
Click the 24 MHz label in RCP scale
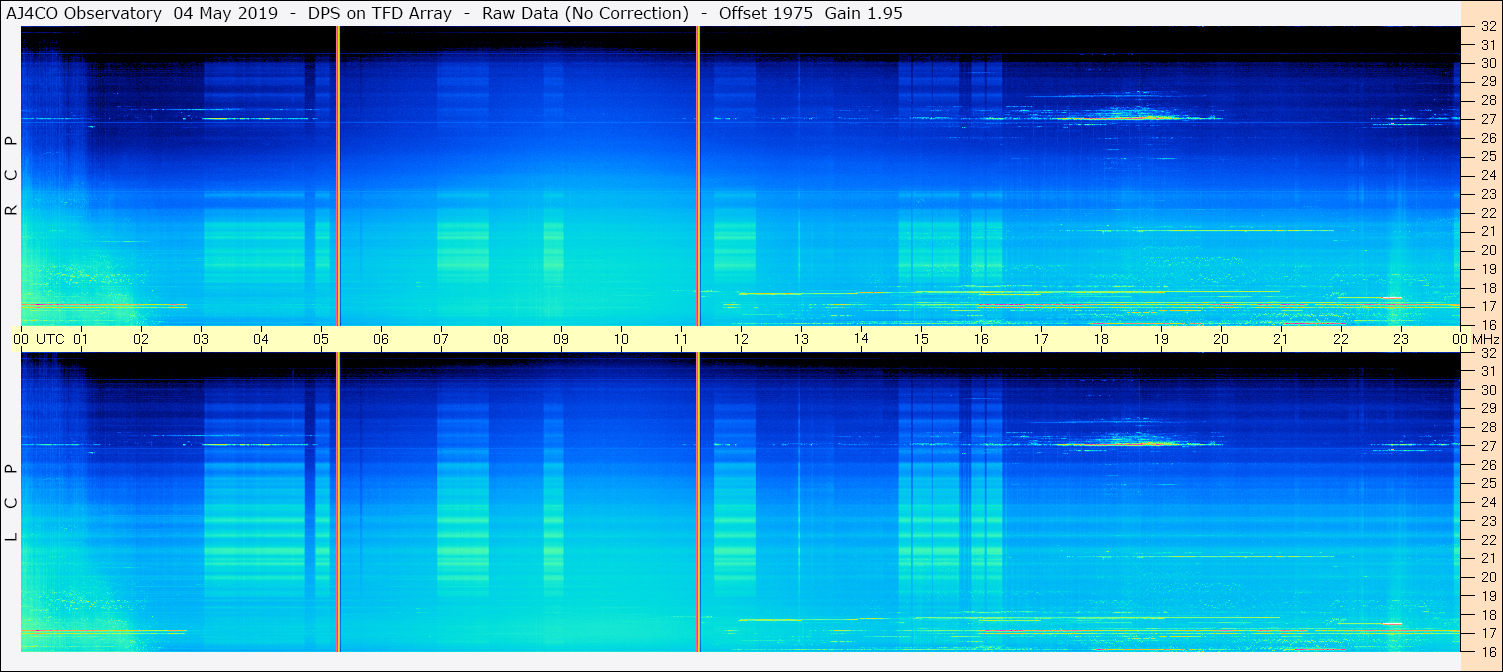pos(1488,175)
